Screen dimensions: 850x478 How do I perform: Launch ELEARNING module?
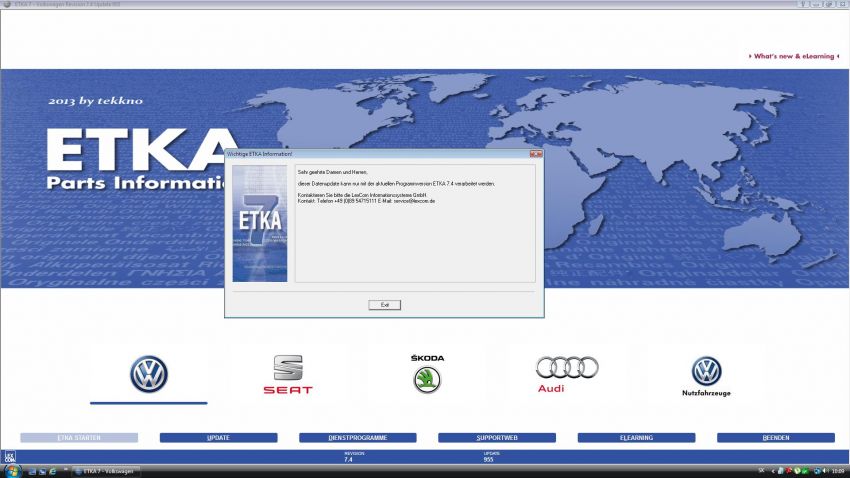click(x=636, y=437)
